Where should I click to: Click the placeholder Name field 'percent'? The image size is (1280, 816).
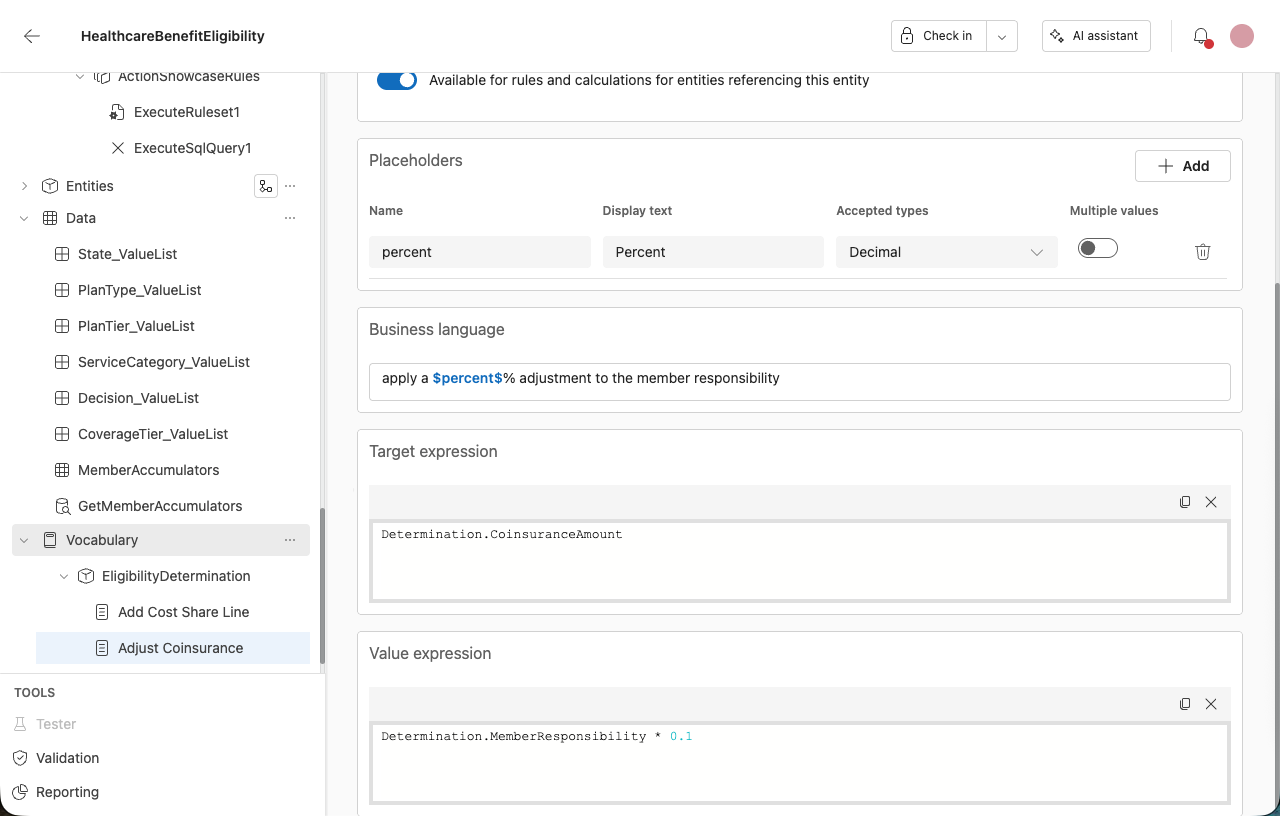tap(480, 252)
